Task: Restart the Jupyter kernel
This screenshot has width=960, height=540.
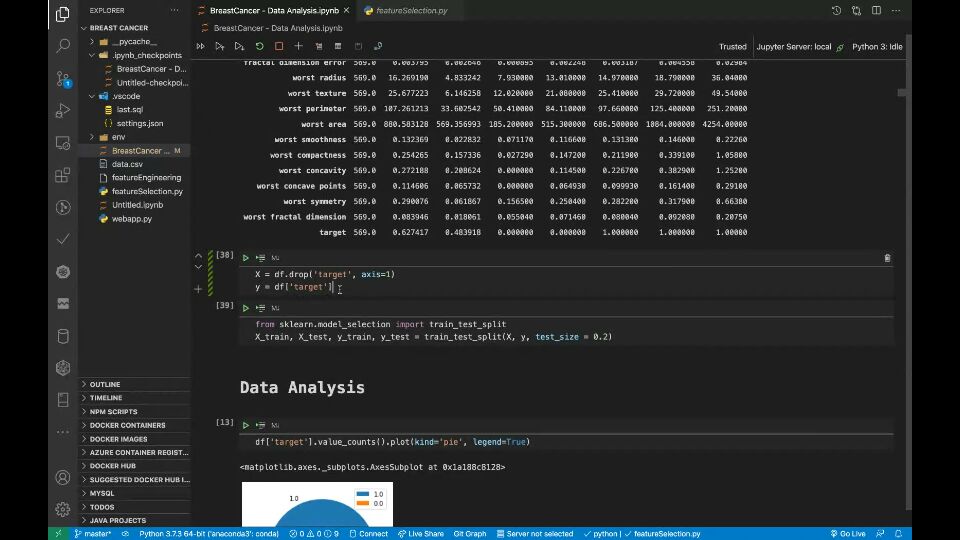Action: pyautogui.click(x=260, y=46)
